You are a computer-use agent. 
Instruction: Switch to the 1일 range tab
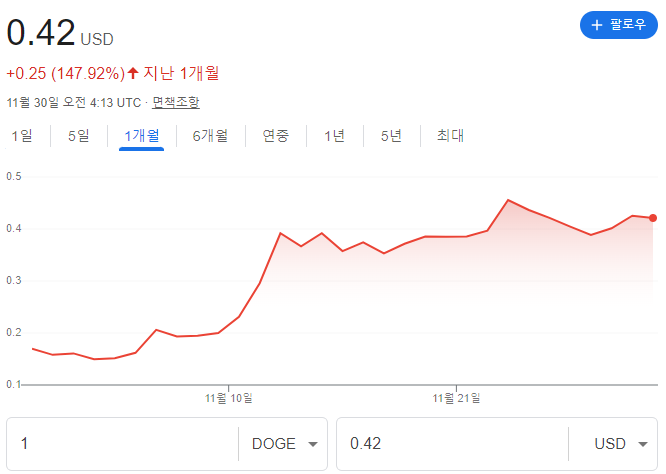click(22, 136)
